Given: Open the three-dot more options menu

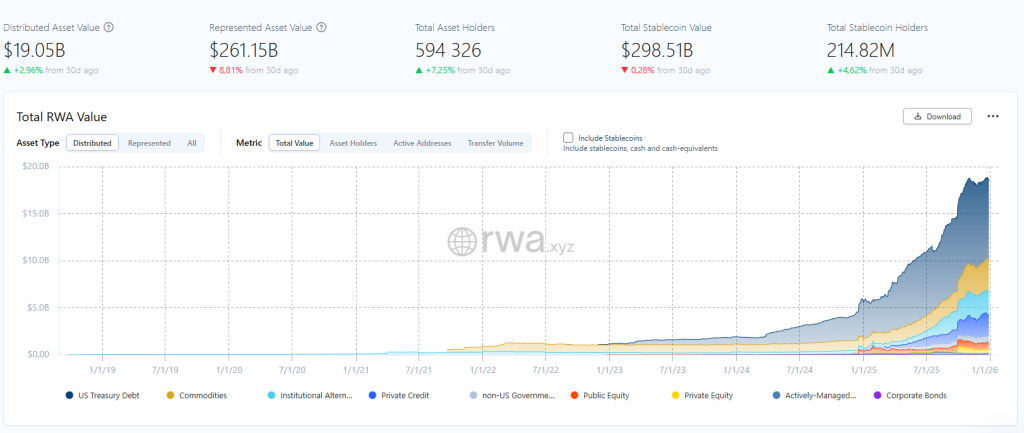Looking at the screenshot, I should (993, 117).
